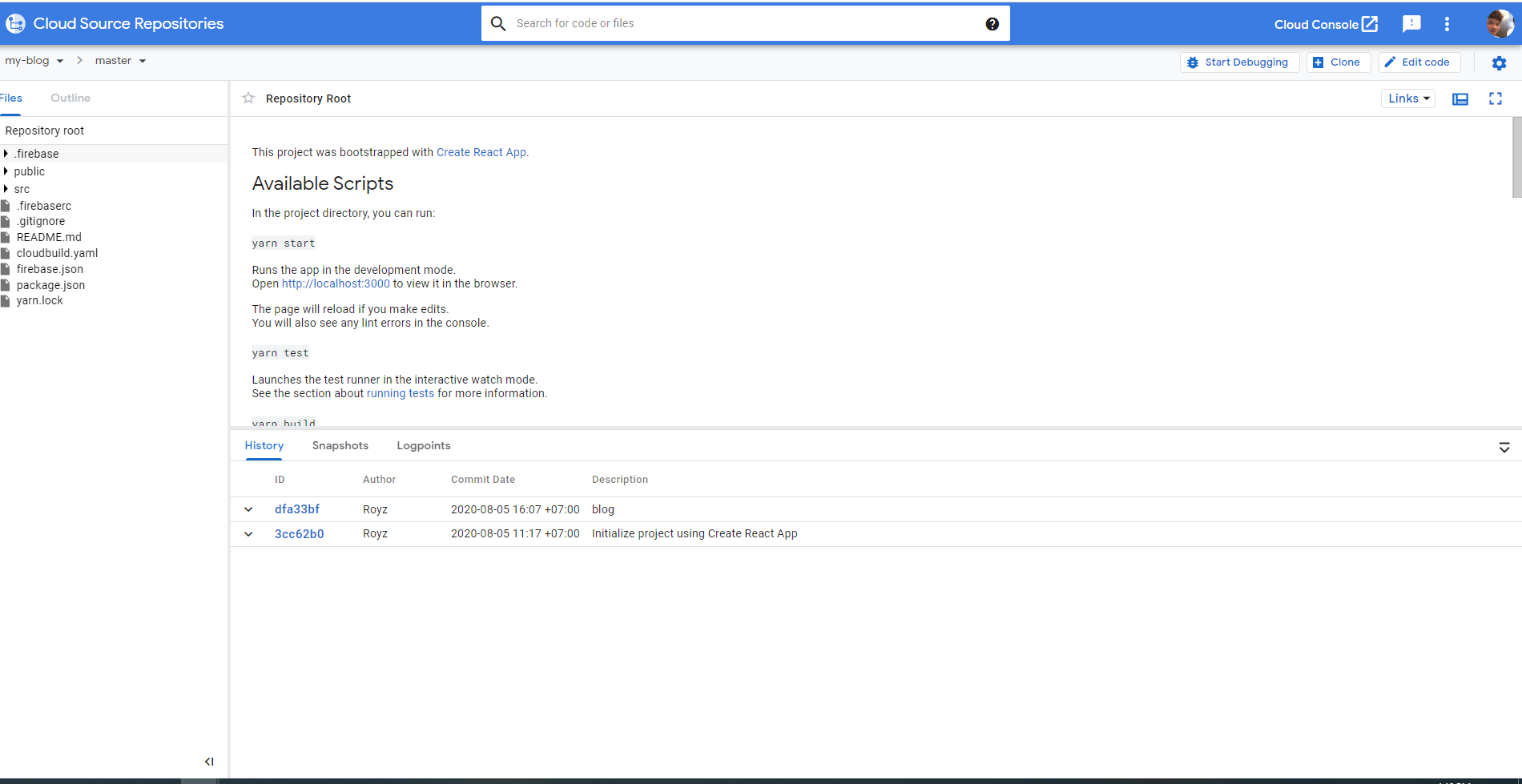Open commit dfa33bf link

click(297, 509)
